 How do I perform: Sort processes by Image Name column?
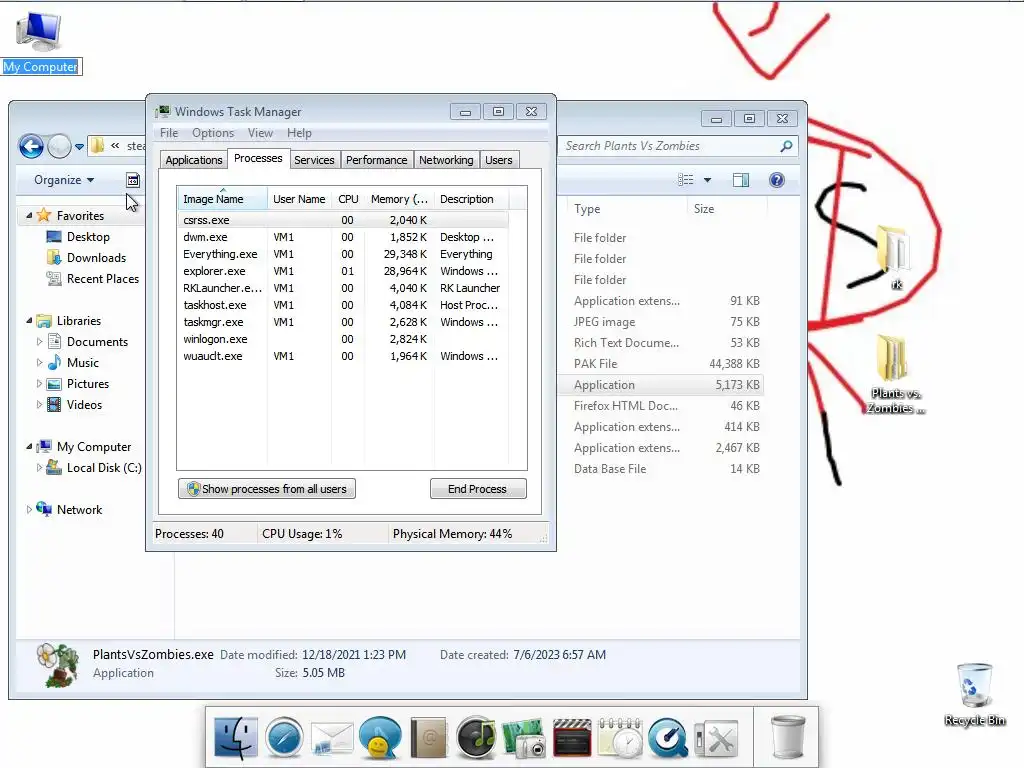(x=221, y=199)
